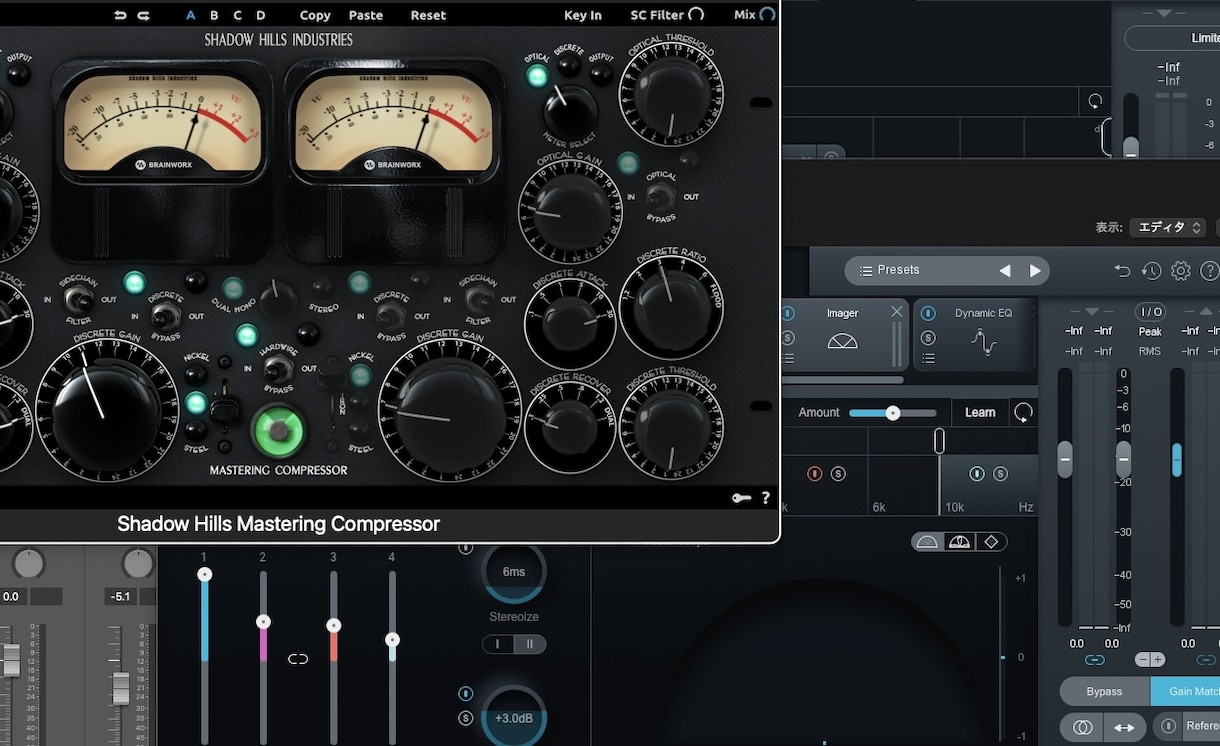Bypass the red 6k band
The height and width of the screenshot is (746, 1220).
(815, 474)
